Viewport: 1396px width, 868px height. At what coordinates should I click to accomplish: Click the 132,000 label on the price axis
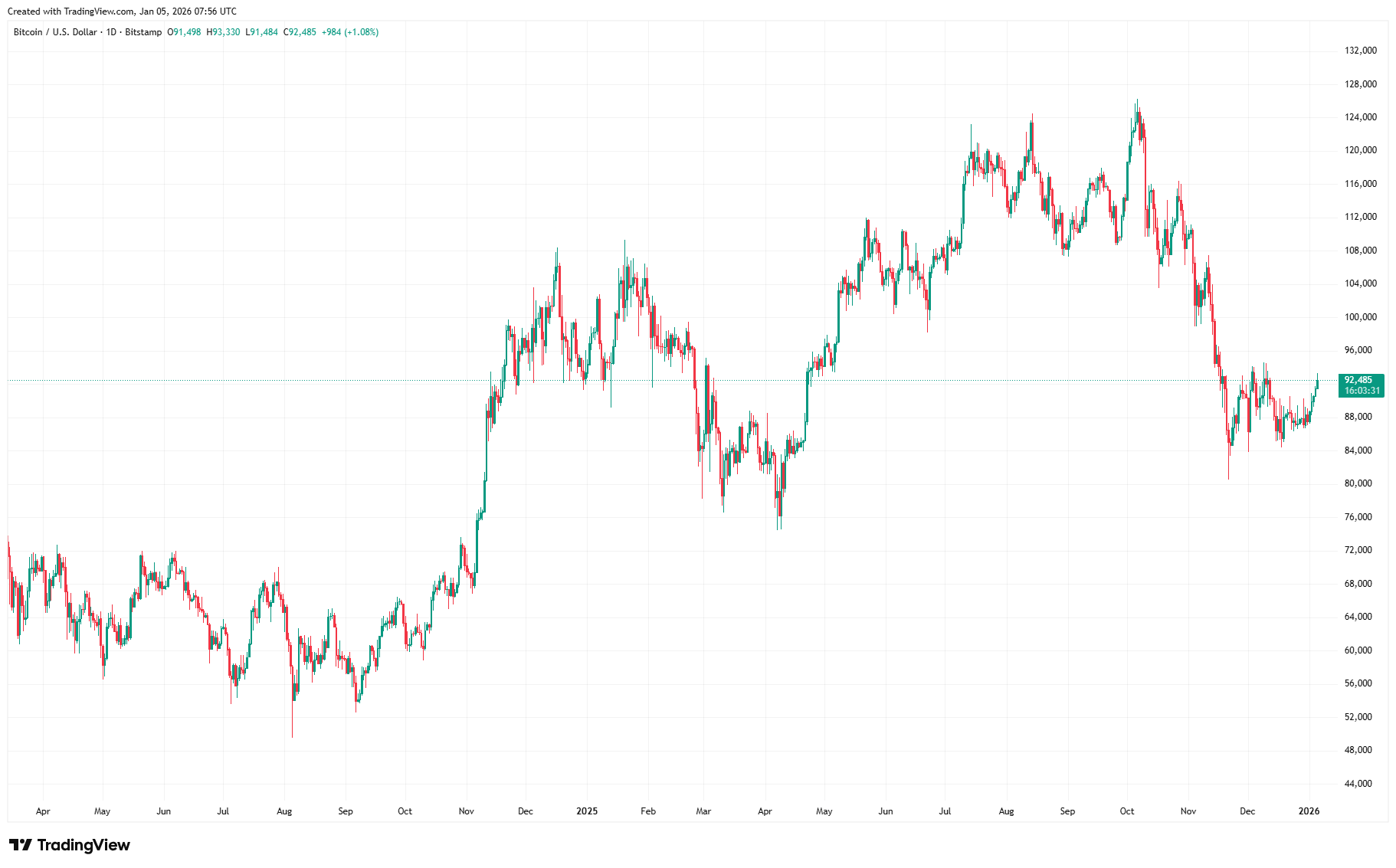pyautogui.click(x=1360, y=51)
